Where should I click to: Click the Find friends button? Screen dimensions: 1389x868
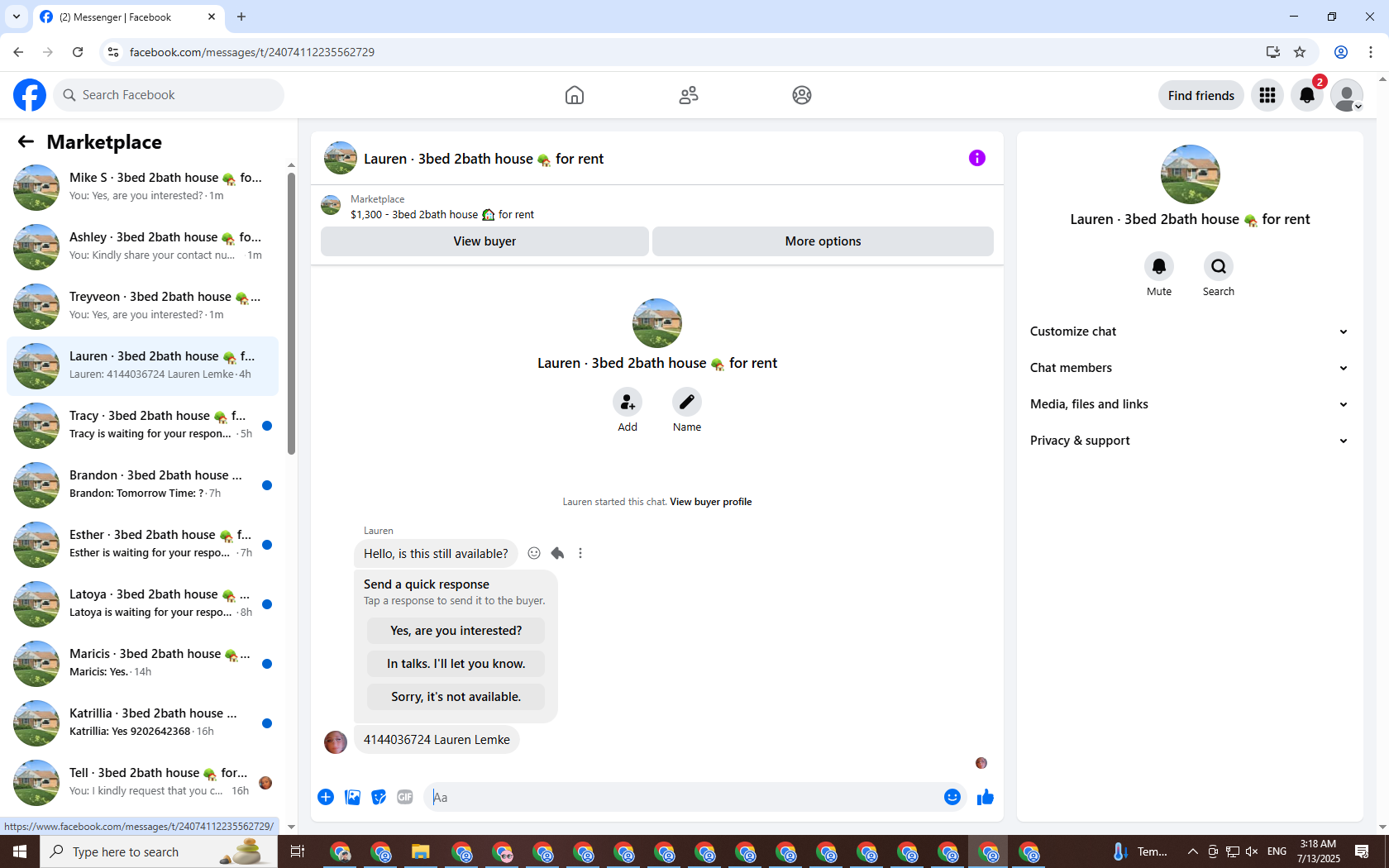tap(1200, 95)
